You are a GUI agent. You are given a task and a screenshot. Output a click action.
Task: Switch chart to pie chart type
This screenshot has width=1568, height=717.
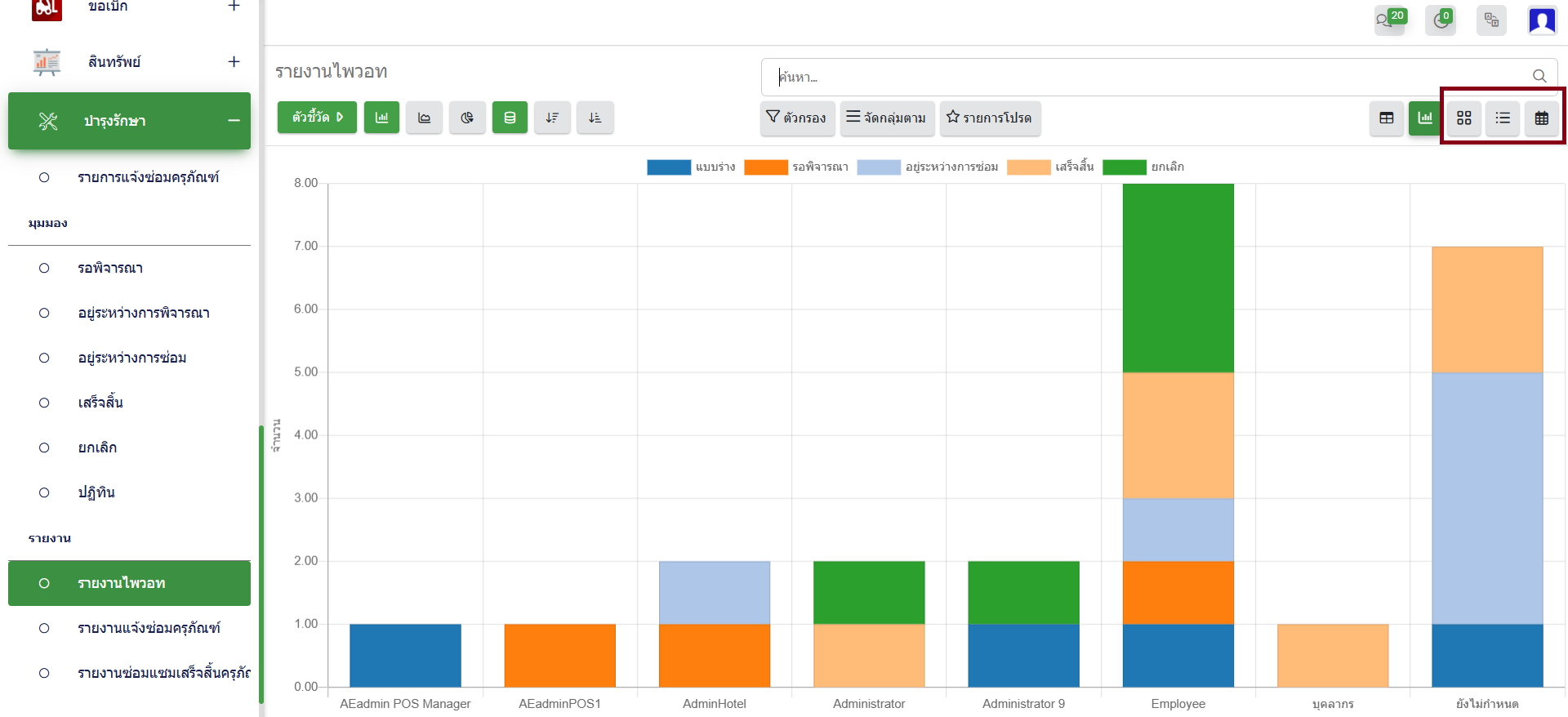467,118
